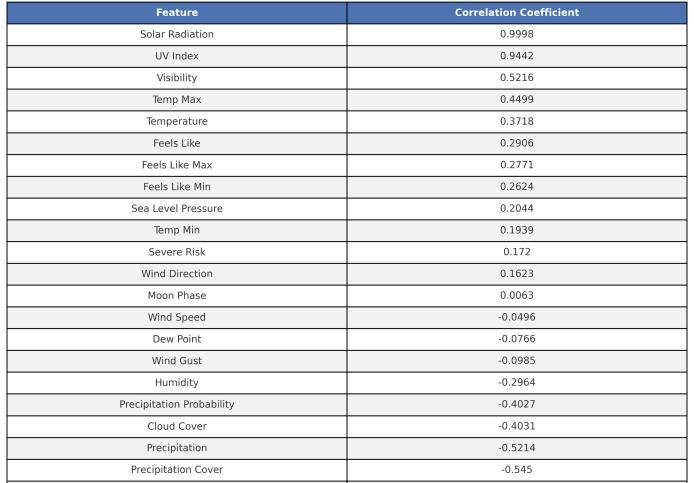Click the 0.1939 Temp Min coefficient
This screenshot has width=694, height=483.
pyautogui.click(x=517, y=230)
